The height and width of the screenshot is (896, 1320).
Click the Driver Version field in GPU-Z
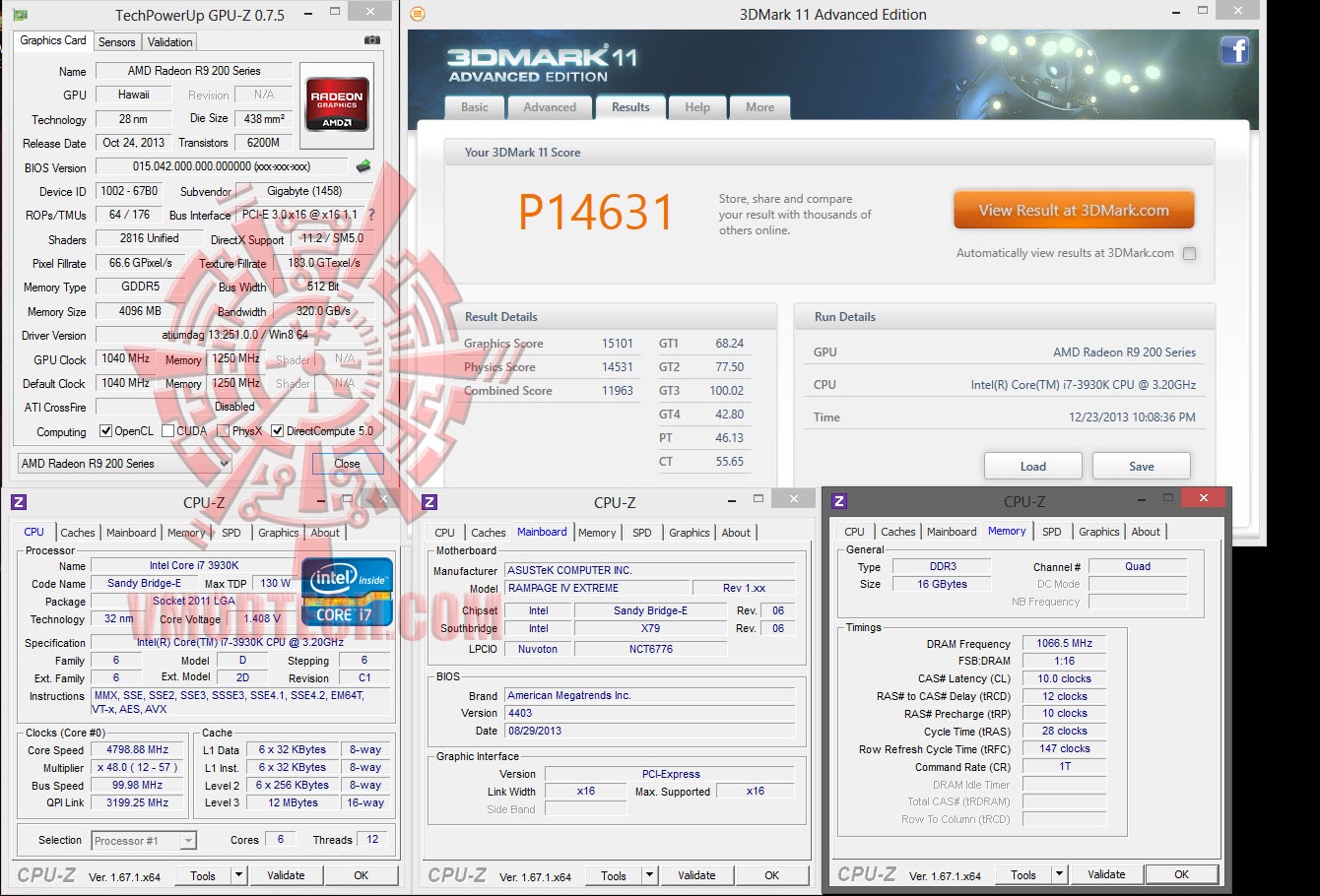coord(234,335)
